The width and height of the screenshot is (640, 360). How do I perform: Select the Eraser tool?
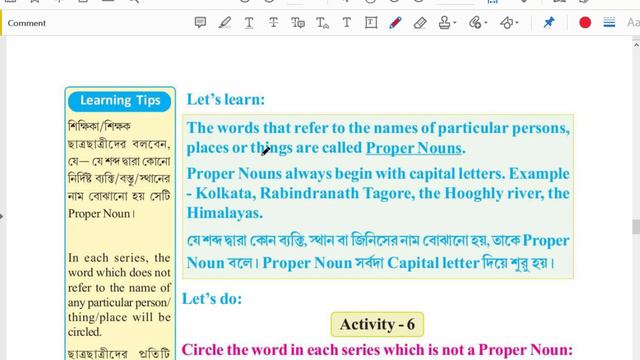tap(420, 22)
